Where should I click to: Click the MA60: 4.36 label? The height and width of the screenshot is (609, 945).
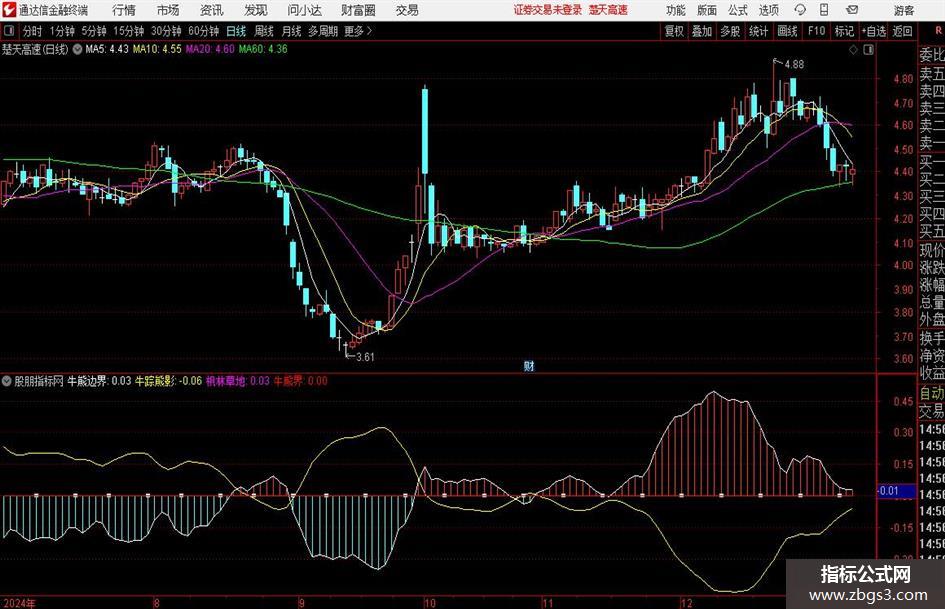click(263, 49)
